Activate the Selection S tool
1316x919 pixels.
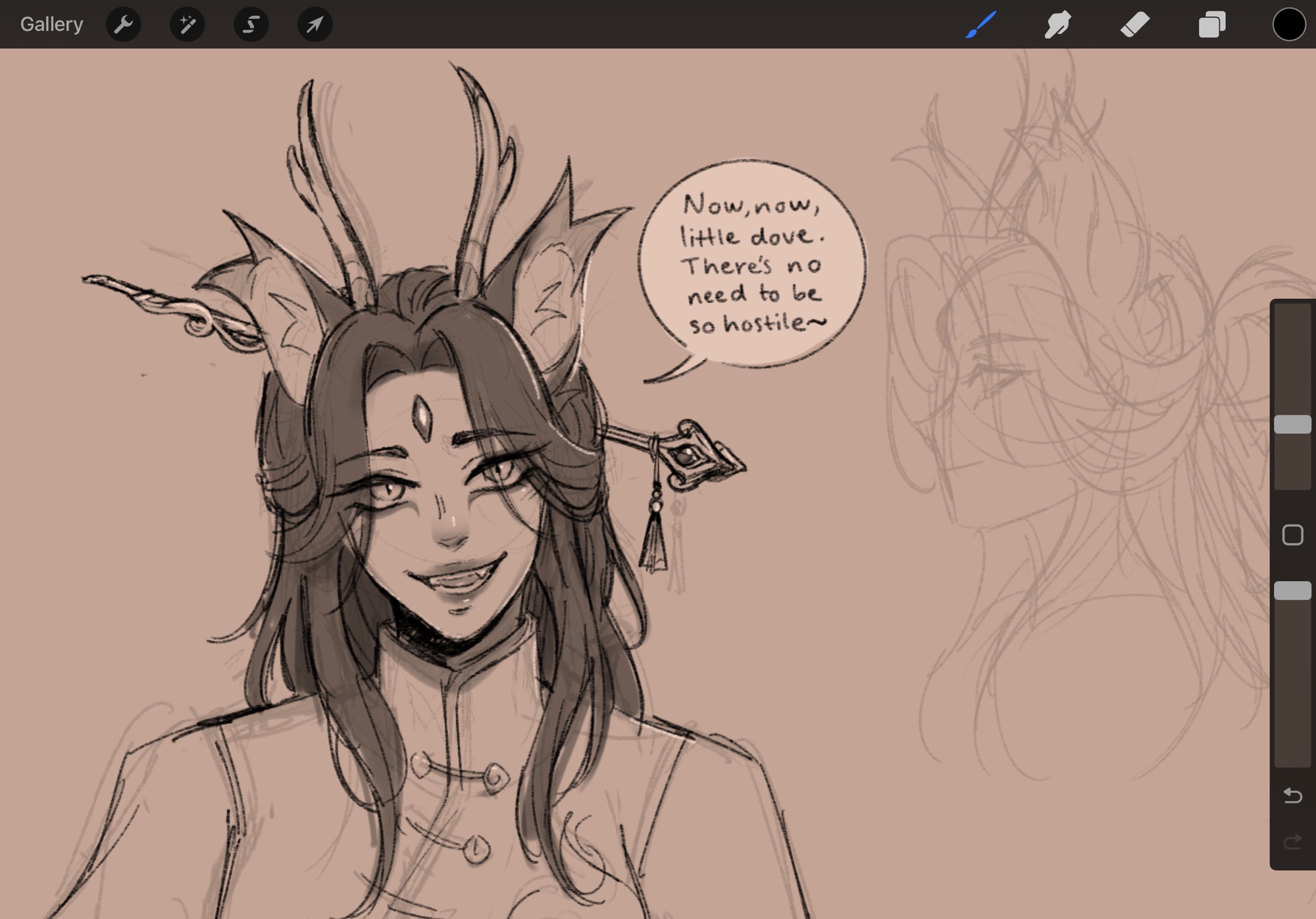click(x=251, y=24)
